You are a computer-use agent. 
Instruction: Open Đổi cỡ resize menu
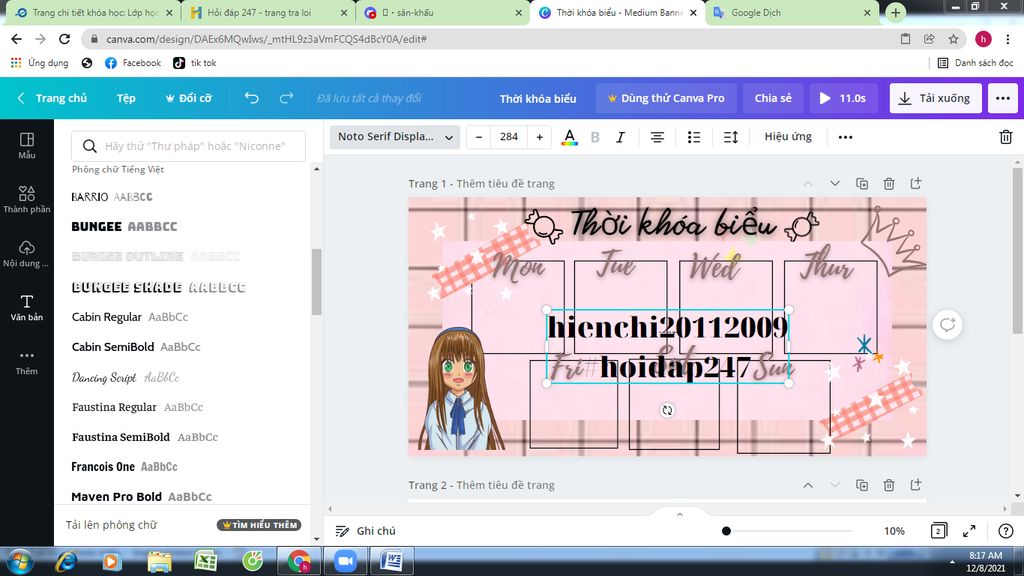(x=188, y=98)
